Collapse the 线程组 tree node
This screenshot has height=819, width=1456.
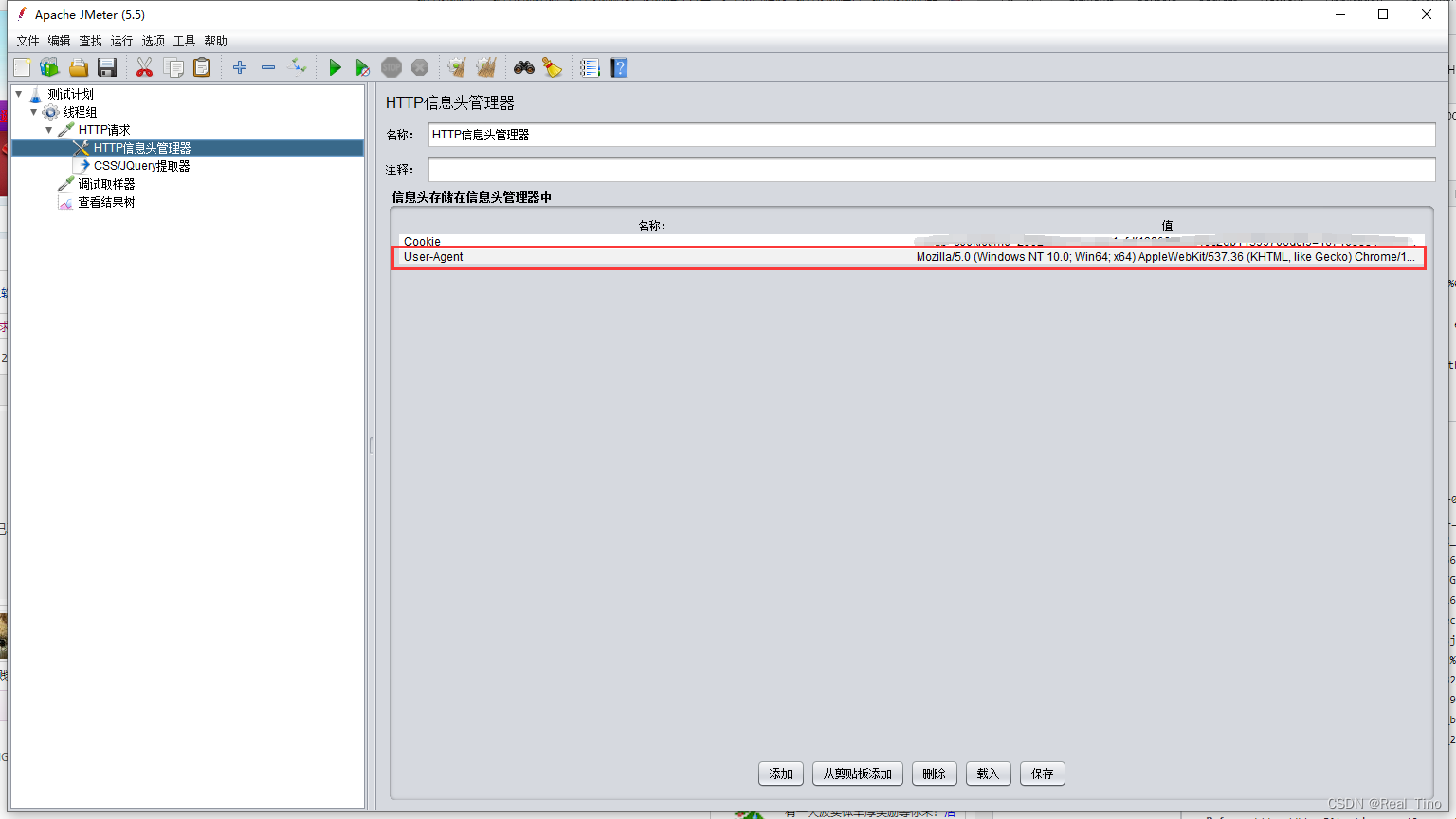[33, 112]
